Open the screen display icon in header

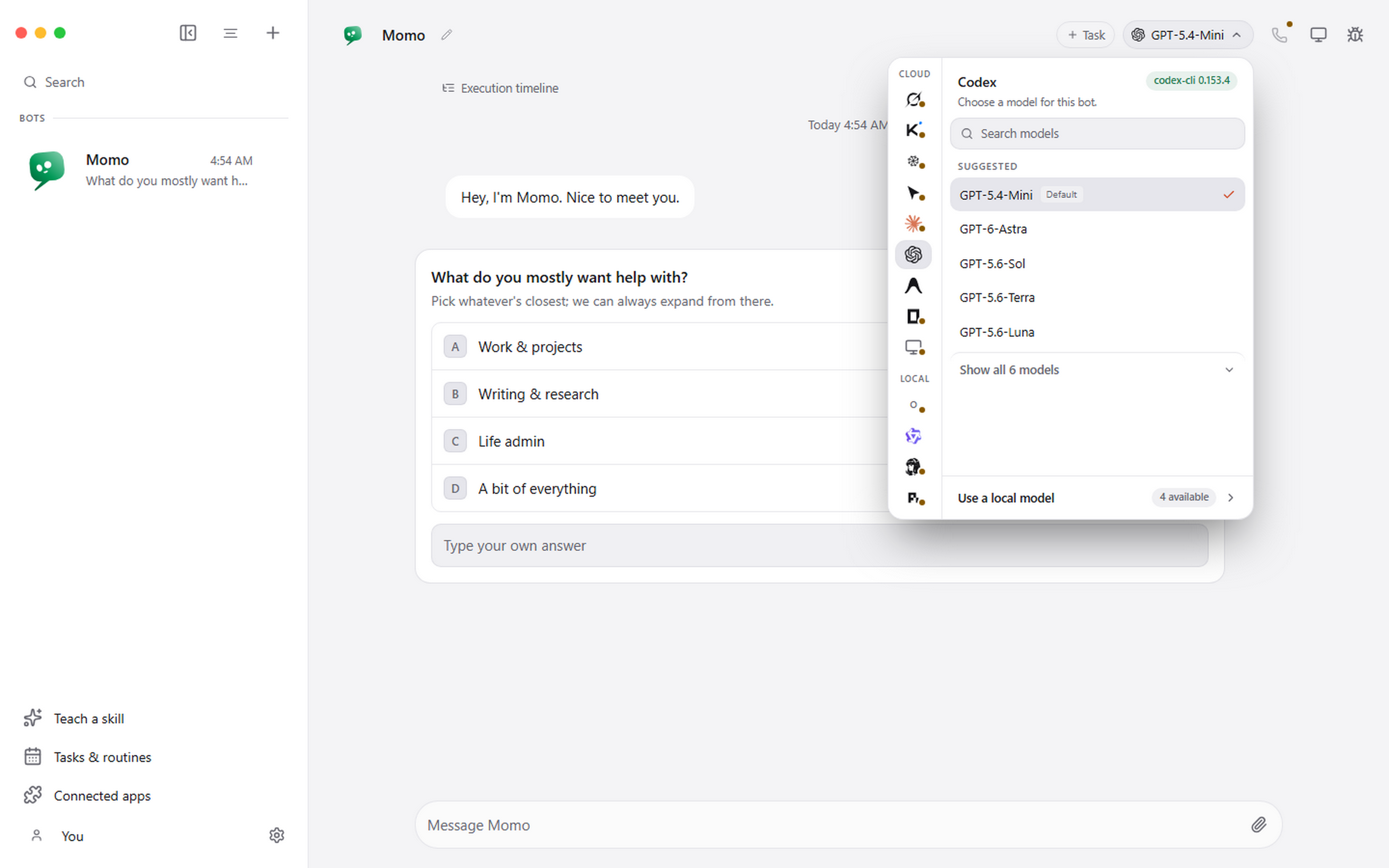(1319, 35)
